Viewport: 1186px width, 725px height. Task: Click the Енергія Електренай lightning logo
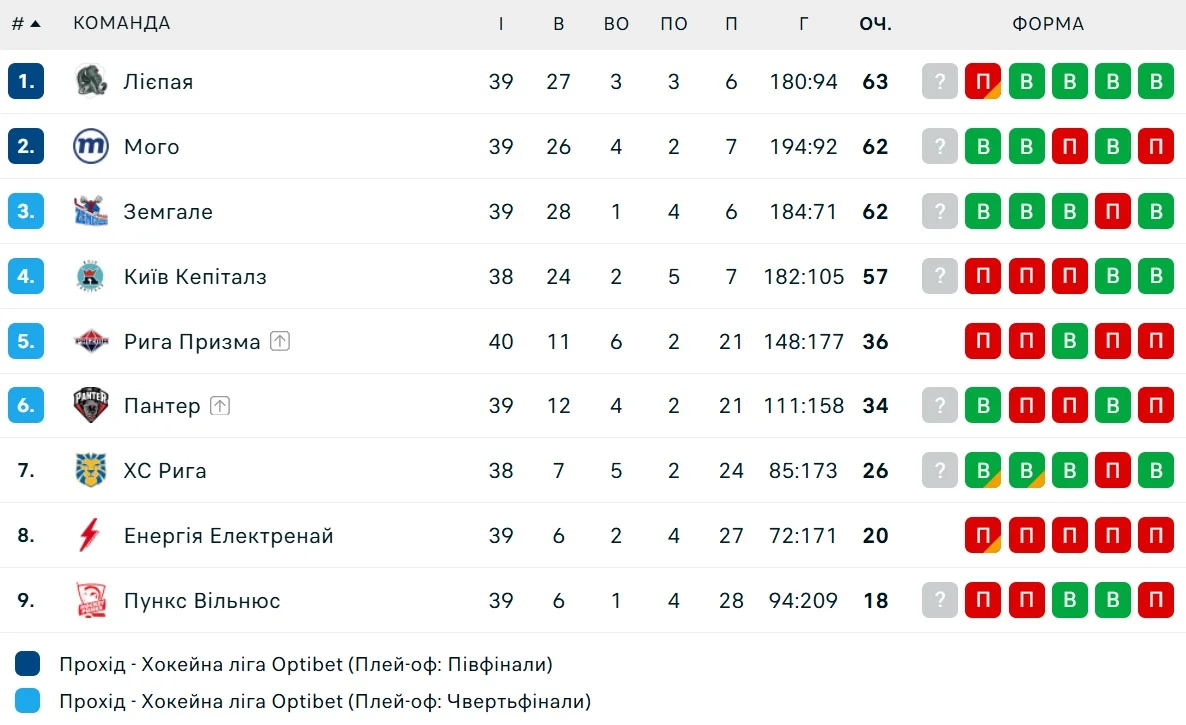pyautogui.click(x=91, y=535)
